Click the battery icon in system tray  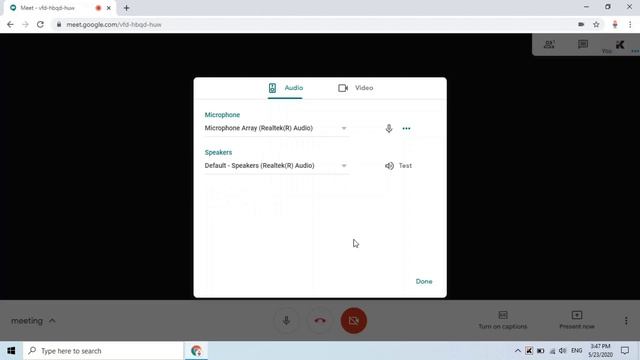pos(540,351)
